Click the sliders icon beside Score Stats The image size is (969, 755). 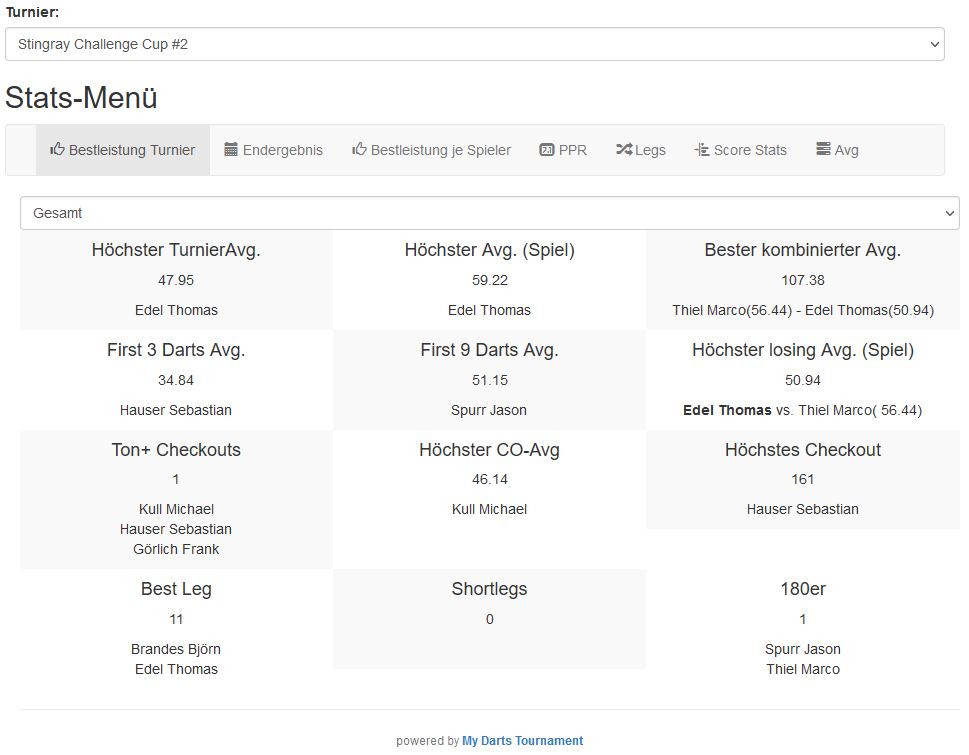pyautogui.click(x=701, y=150)
